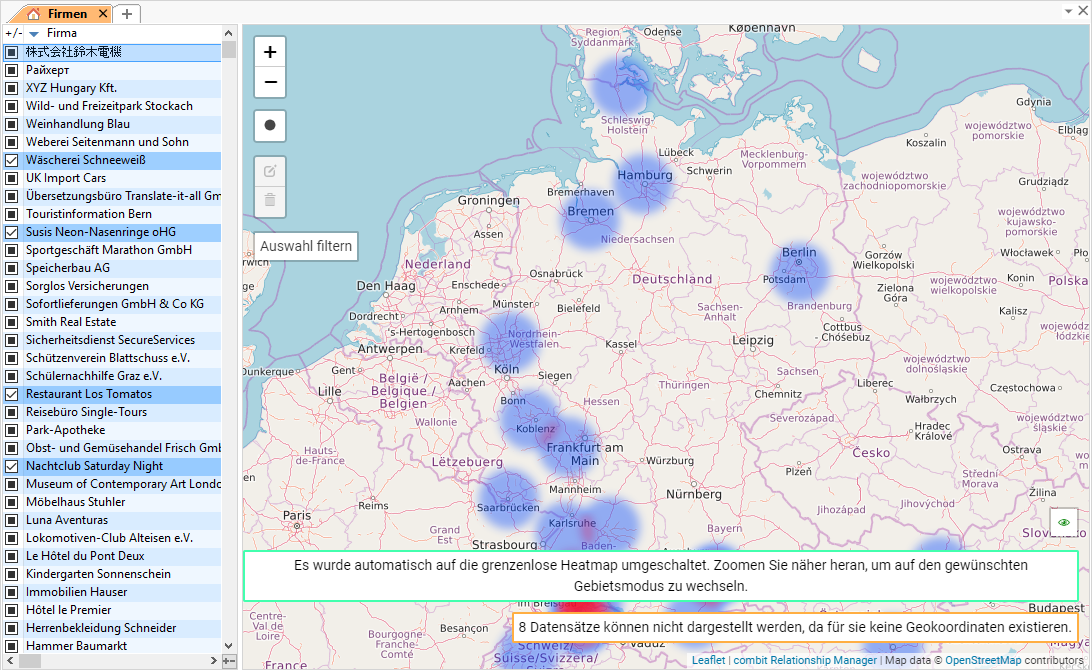Close the Firmen tab
The height and width of the screenshot is (670, 1092).
tap(103, 14)
